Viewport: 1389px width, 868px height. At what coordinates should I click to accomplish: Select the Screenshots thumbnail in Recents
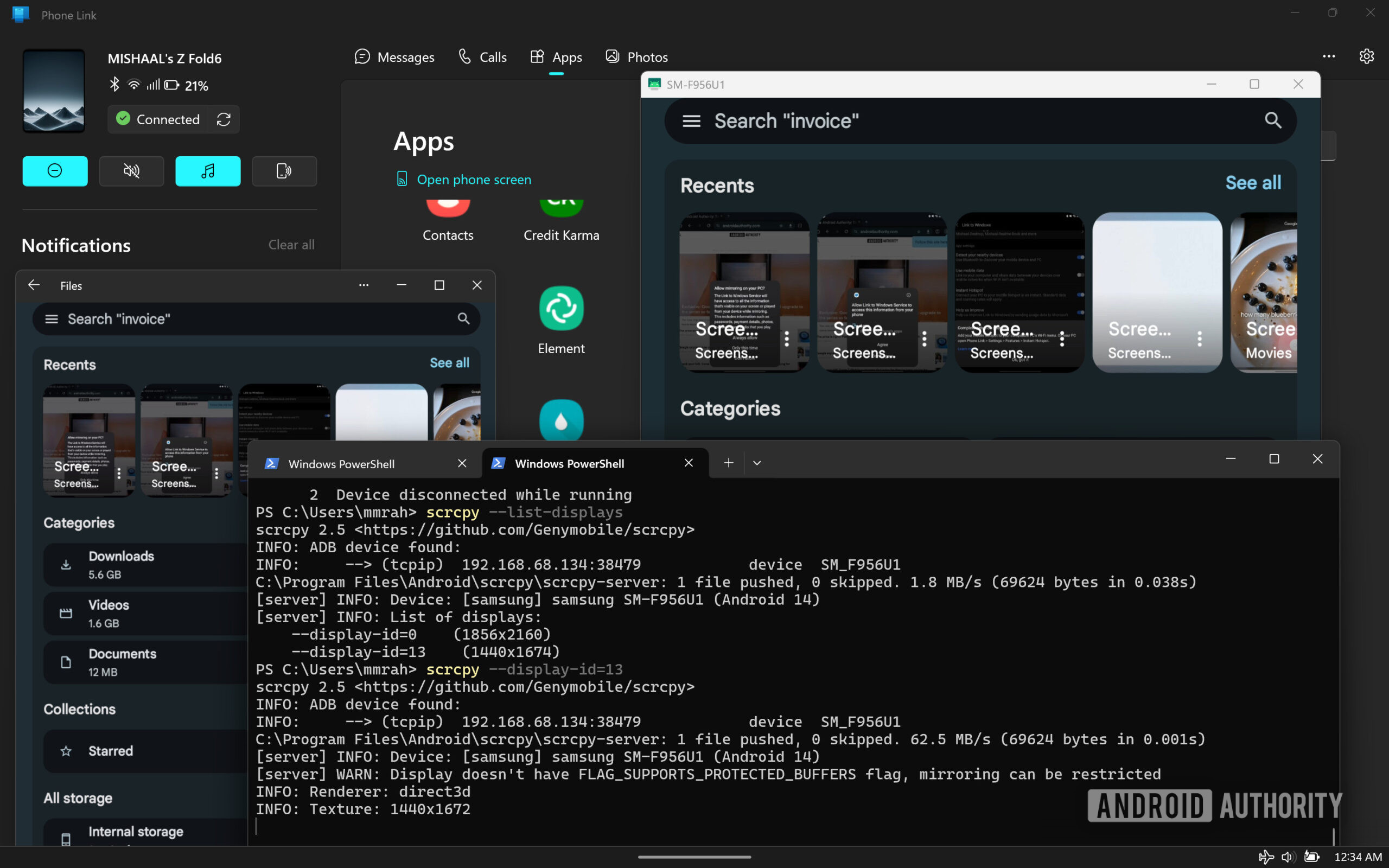(744, 291)
